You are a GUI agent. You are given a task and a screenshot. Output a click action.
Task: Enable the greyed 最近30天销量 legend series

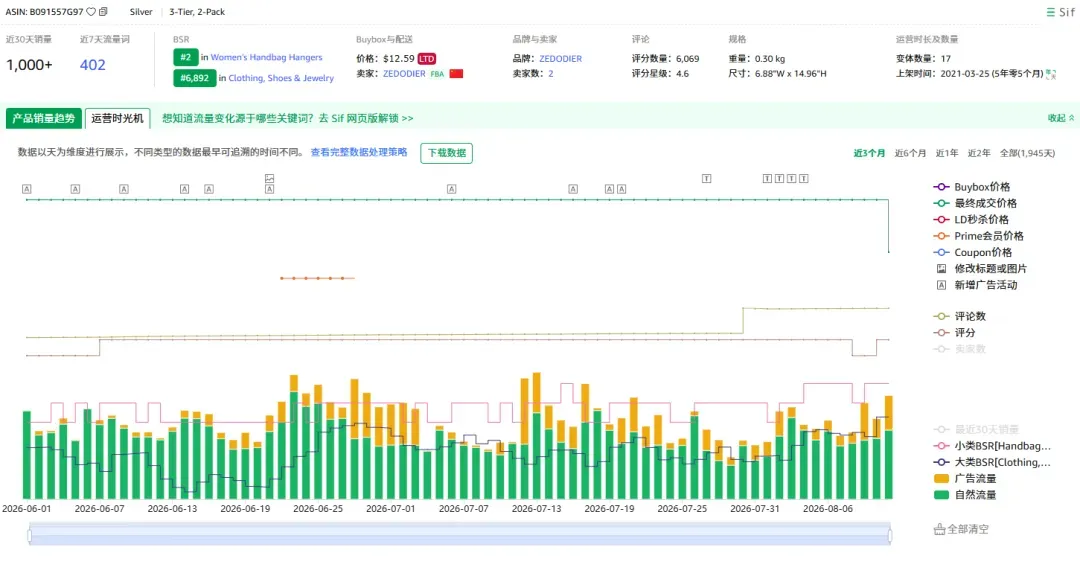976,429
